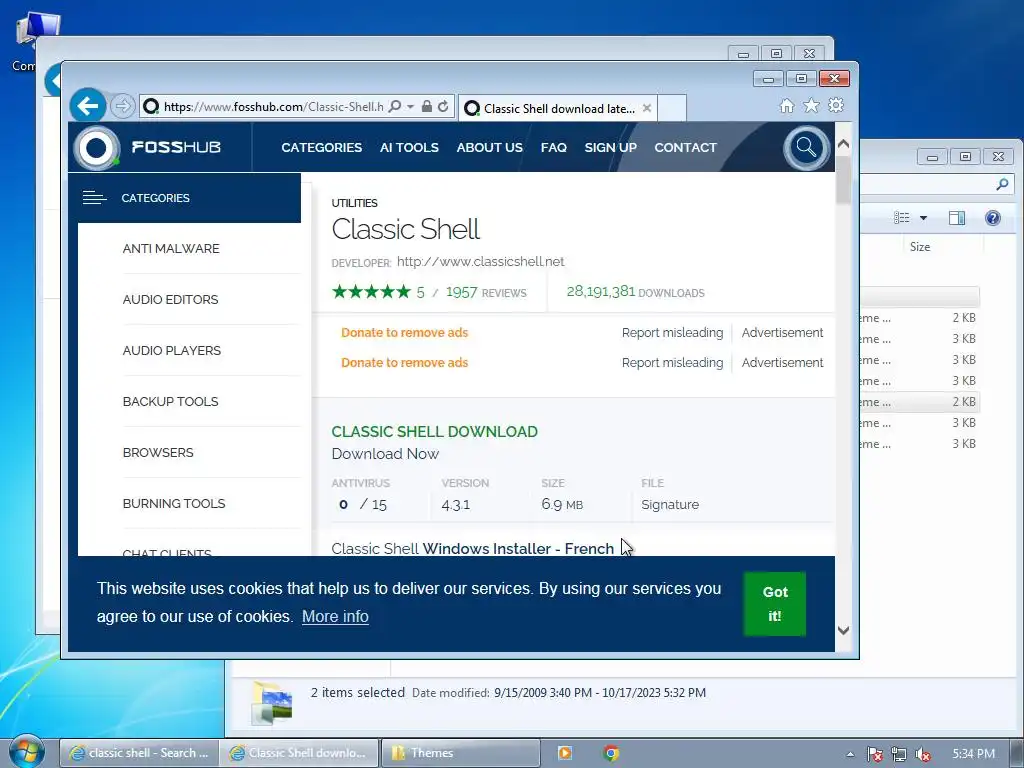The image size is (1024, 768).
Task: Select BURNING TOOLS category
Action: pyautogui.click(x=174, y=504)
